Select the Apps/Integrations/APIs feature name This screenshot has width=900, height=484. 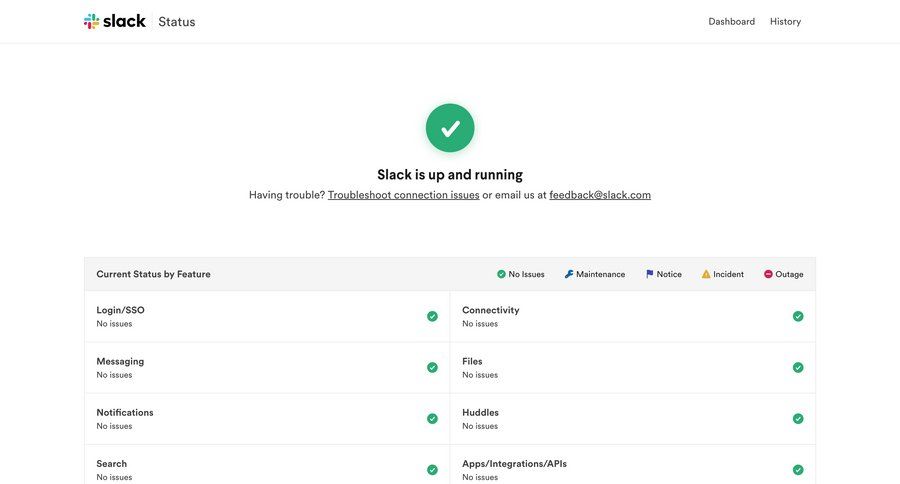(514, 463)
